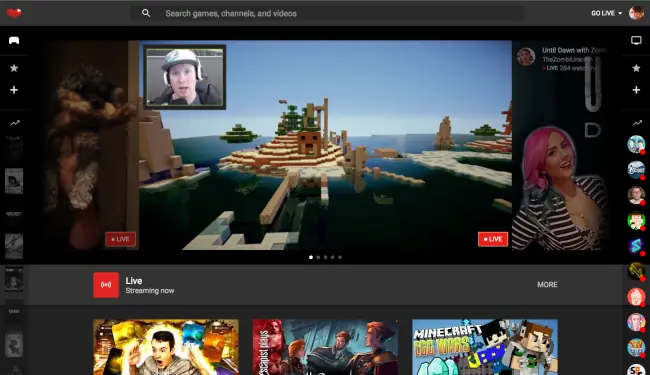
Task: Open favorite games star in left sidebar
Action: point(14,68)
